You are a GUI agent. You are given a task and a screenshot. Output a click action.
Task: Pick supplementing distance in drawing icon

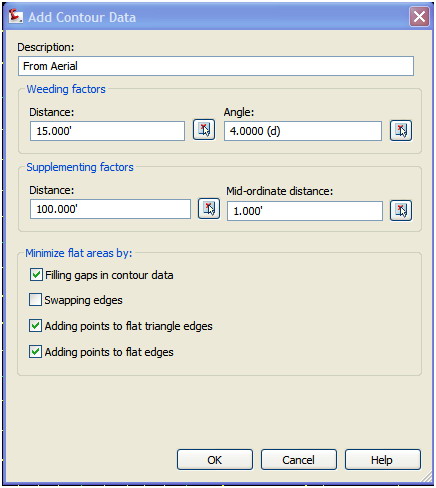coord(209,209)
